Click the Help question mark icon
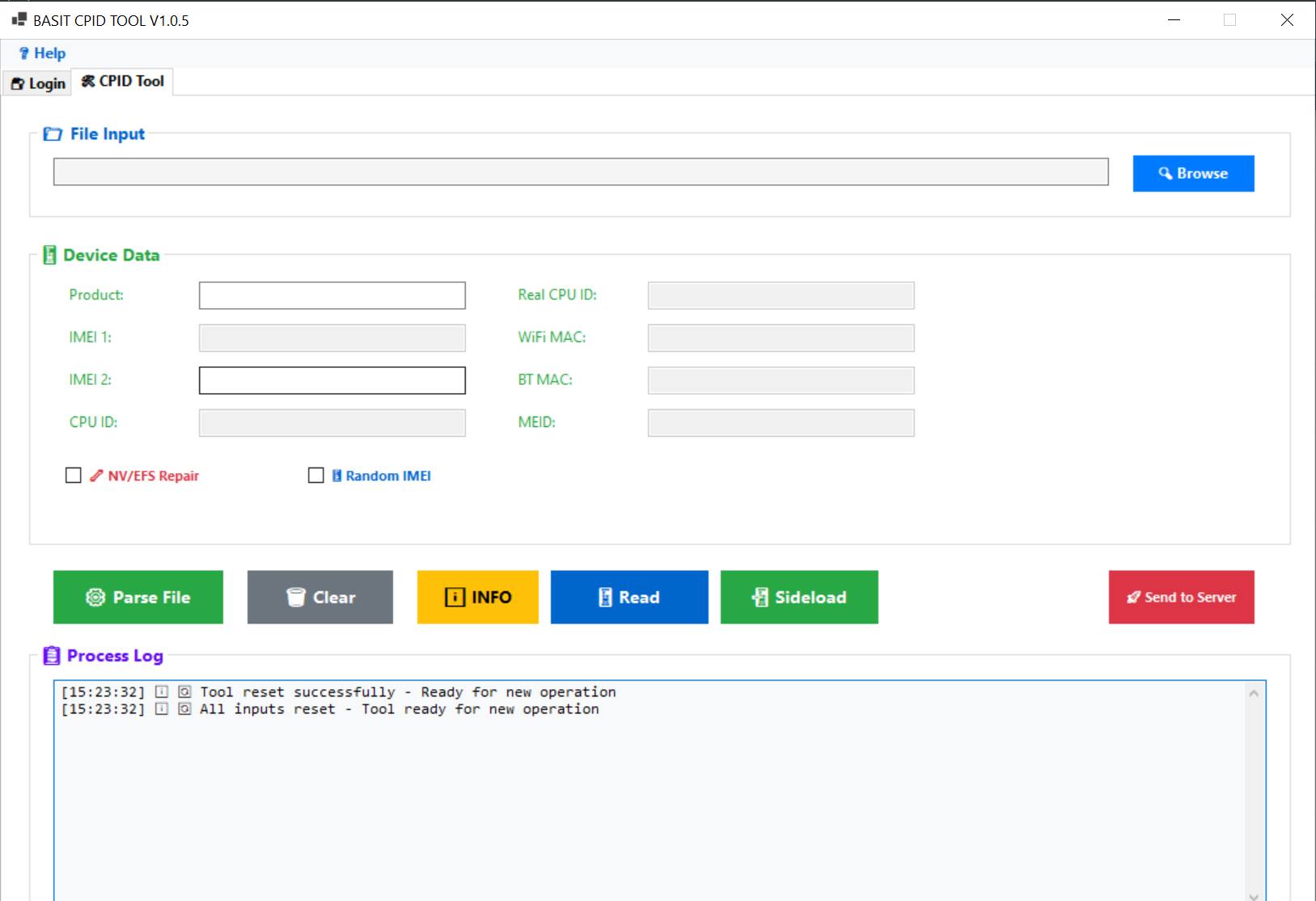This screenshot has height=901, width=1316. [x=24, y=53]
